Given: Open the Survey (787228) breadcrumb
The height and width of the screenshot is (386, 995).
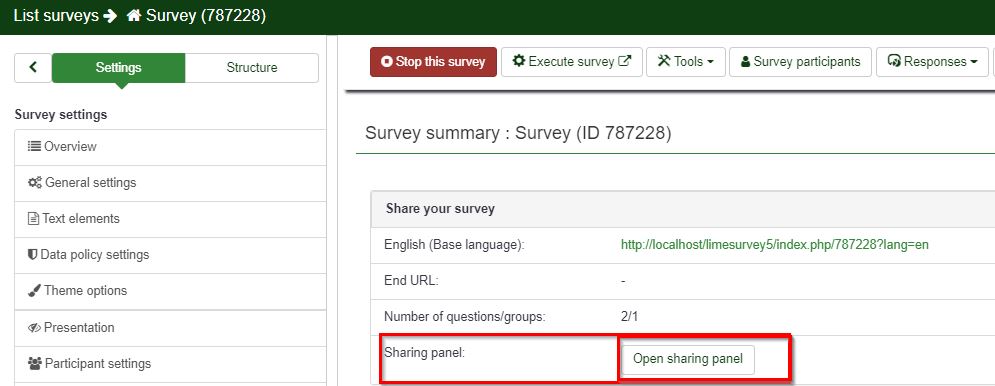Looking at the screenshot, I should (x=205, y=15).
